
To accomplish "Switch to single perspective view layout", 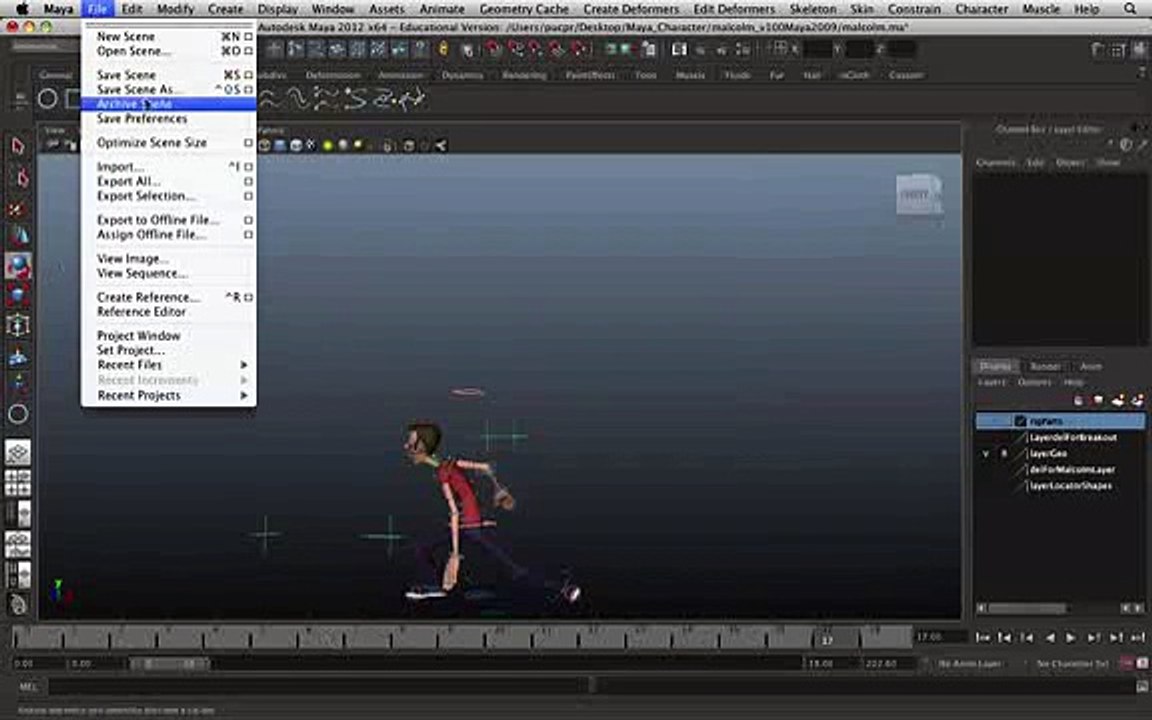I will click(x=18, y=453).
